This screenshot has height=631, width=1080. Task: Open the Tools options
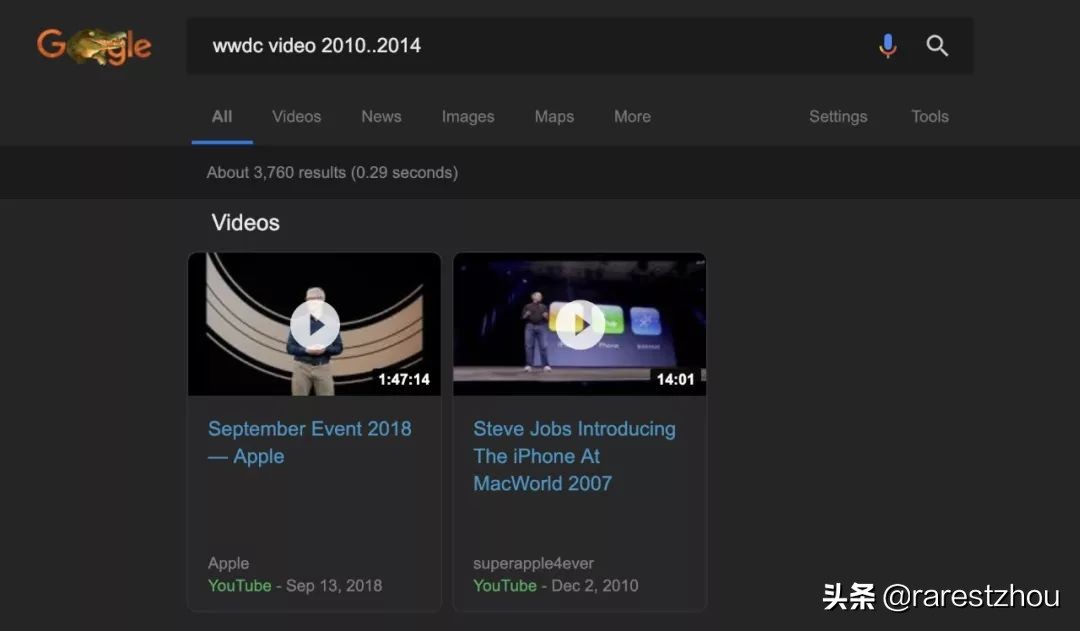929,116
